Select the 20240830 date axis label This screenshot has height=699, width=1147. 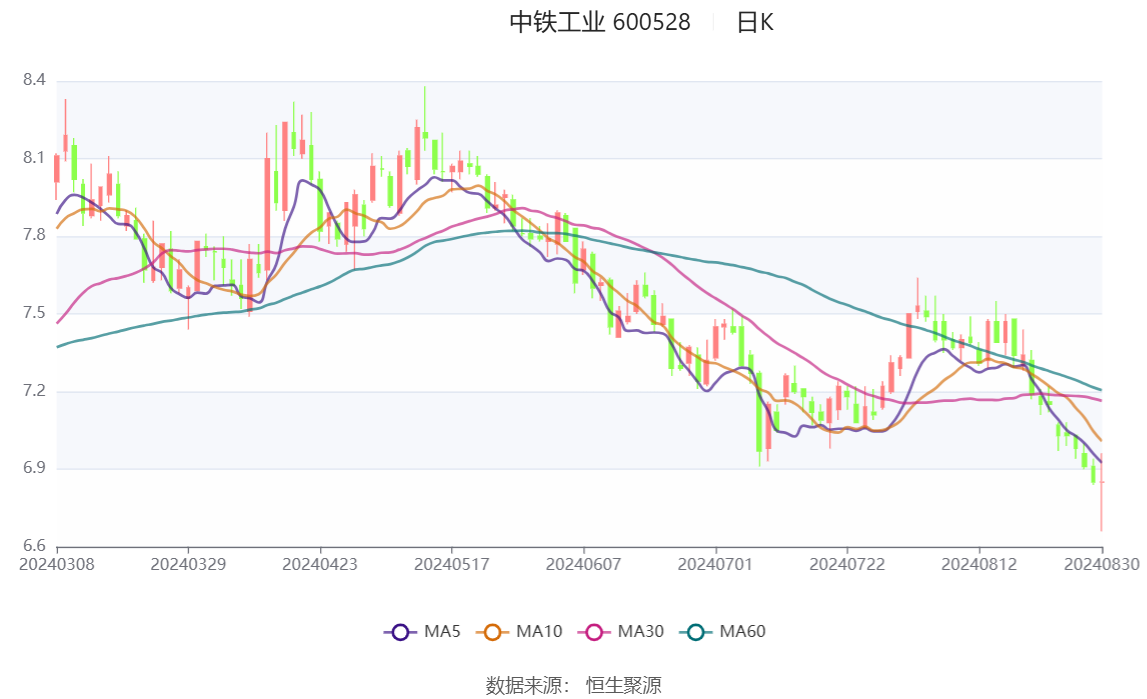point(1102,564)
